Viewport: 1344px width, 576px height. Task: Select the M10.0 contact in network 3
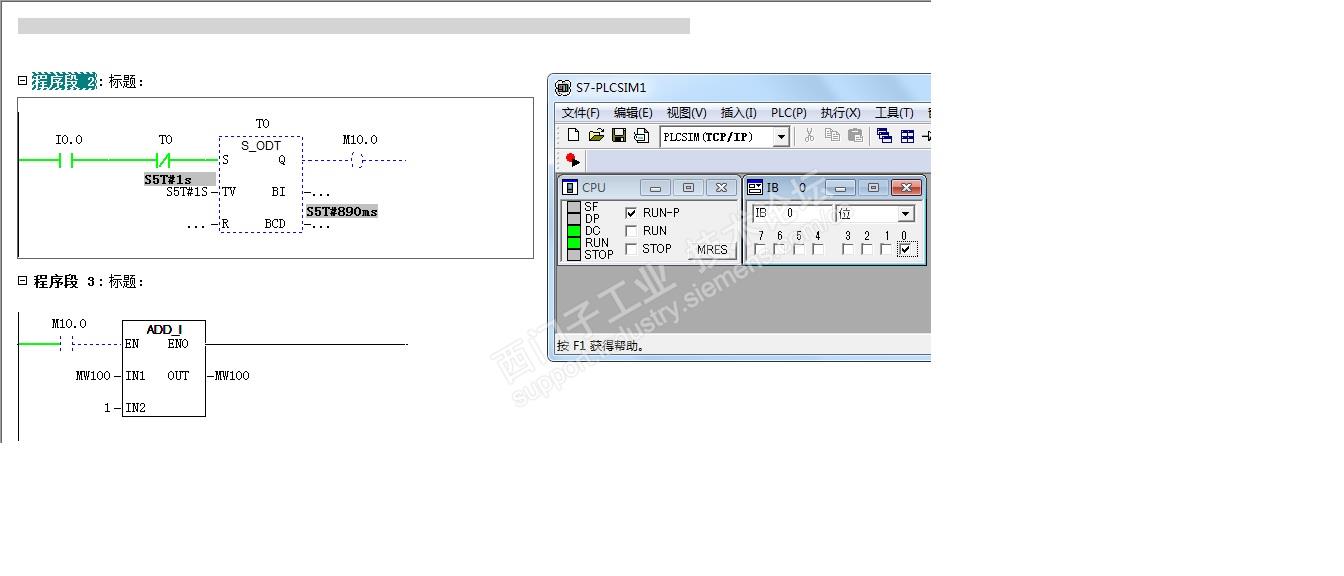pos(68,344)
